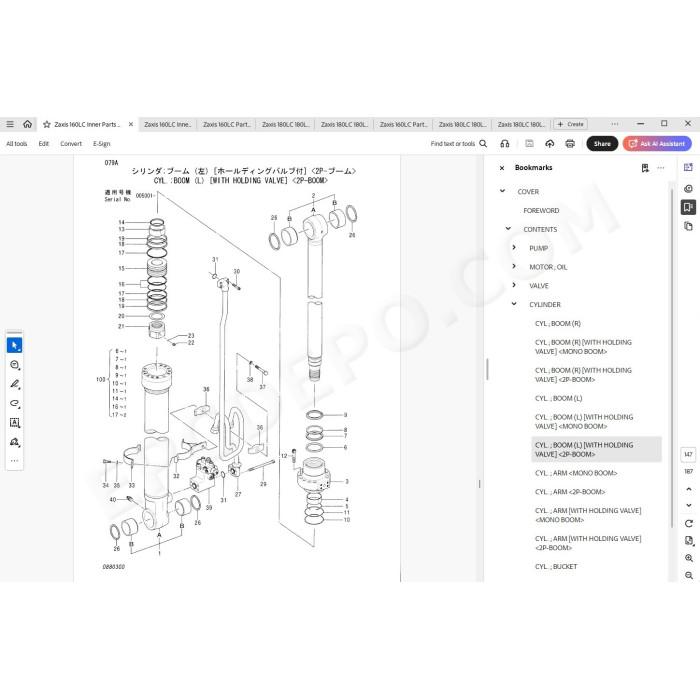This screenshot has height=700, width=700.
Task: Go to previous page with up chevron
Action: 688,489
